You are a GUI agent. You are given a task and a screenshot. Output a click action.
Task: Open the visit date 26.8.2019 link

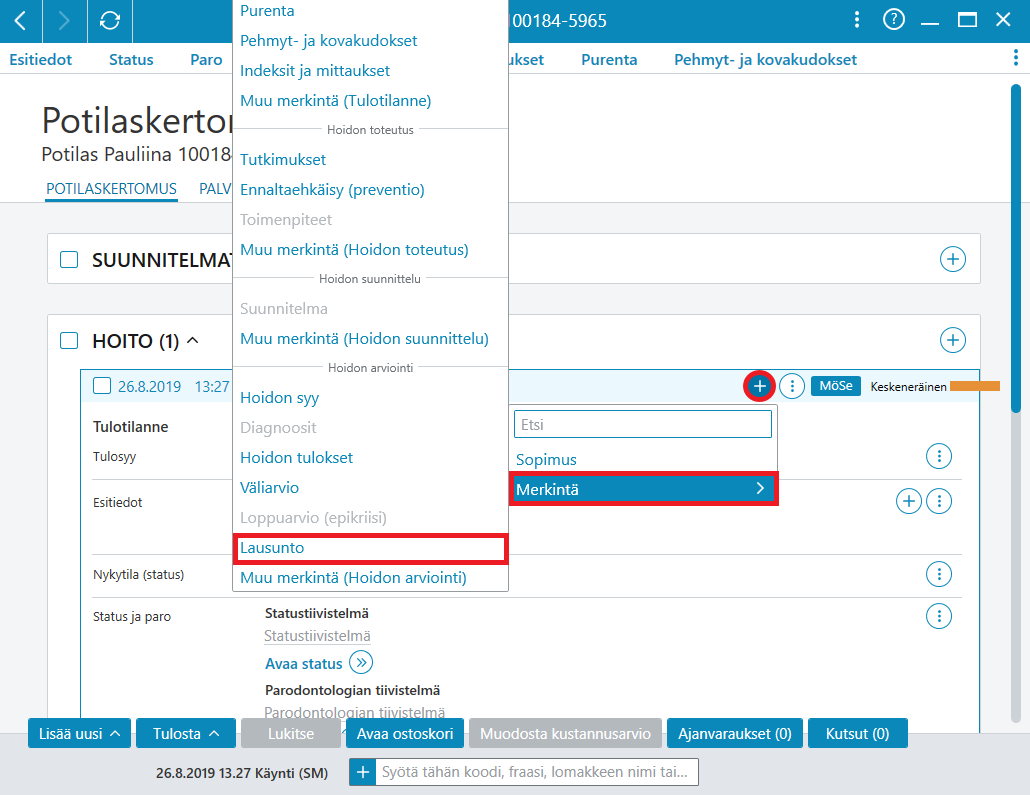tap(150, 386)
